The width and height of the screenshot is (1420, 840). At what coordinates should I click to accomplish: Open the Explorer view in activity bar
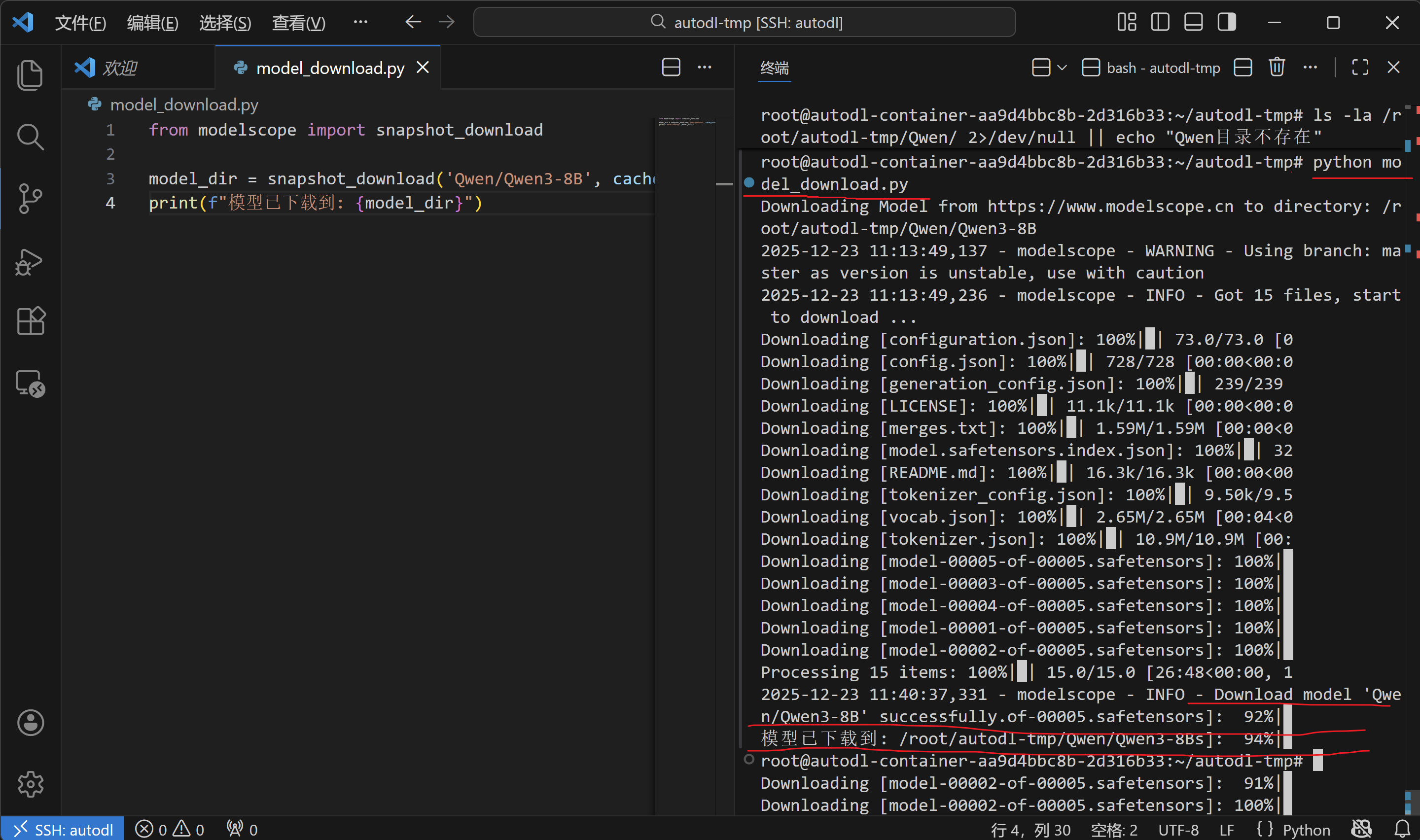pyautogui.click(x=30, y=75)
